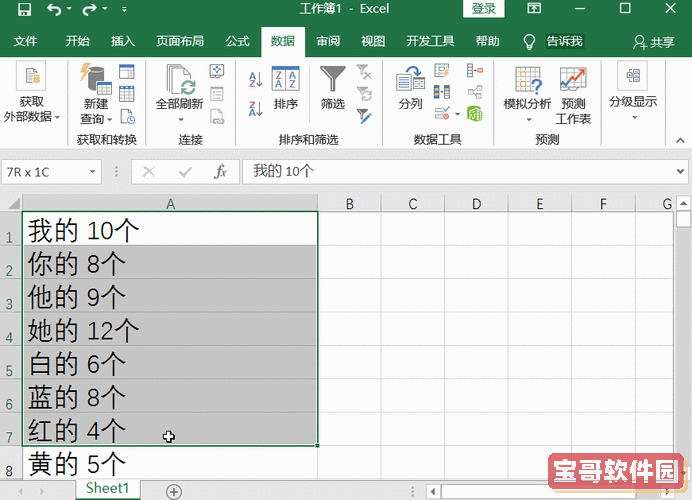Click the vertical scrollbar up arrow
692x500 pixels.
tap(683, 203)
